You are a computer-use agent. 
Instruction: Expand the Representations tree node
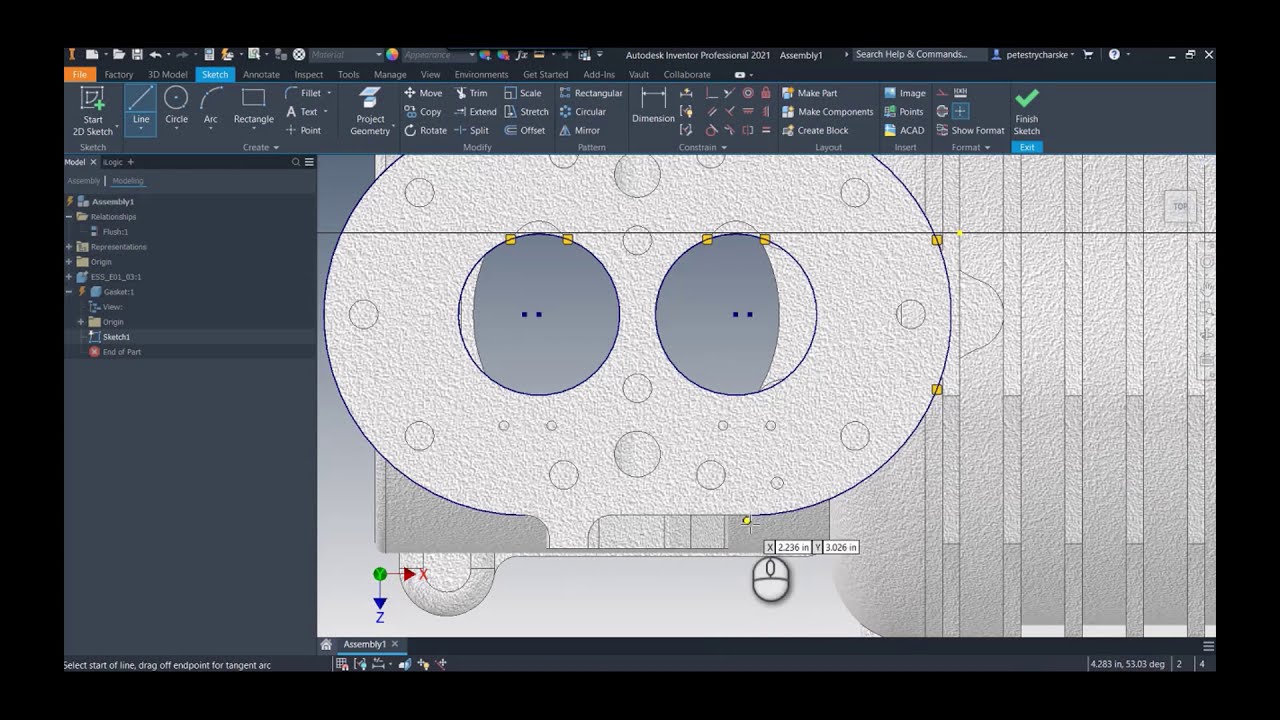click(x=69, y=247)
